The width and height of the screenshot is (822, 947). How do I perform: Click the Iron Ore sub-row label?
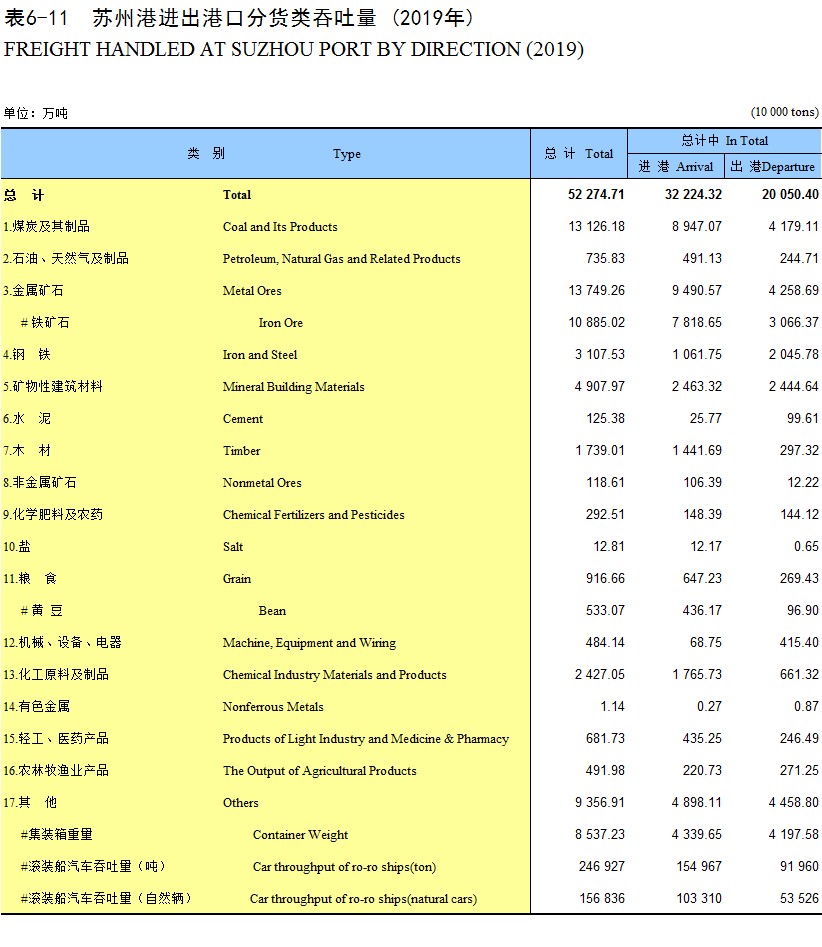click(x=280, y=323)
